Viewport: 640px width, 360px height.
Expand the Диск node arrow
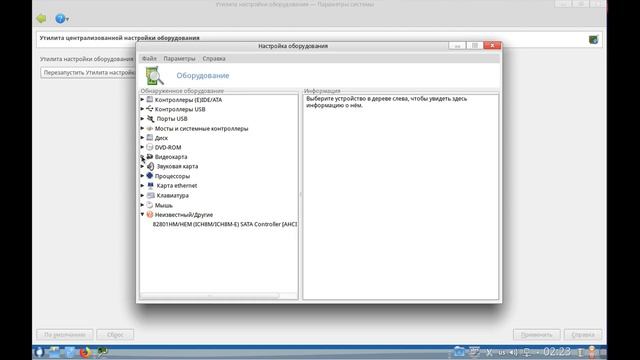[142, 138]
